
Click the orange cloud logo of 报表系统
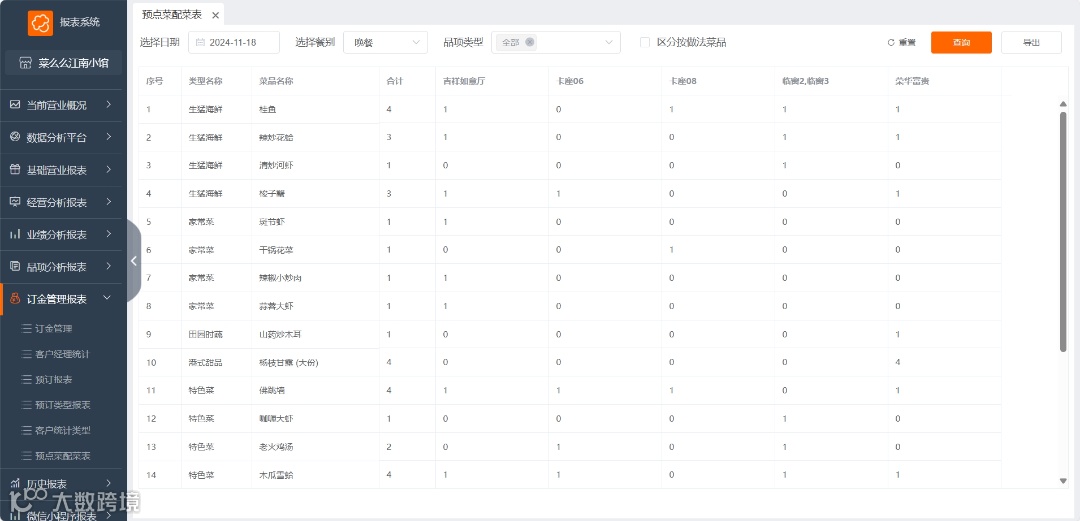pyautogui.click(x=41, y=23)
